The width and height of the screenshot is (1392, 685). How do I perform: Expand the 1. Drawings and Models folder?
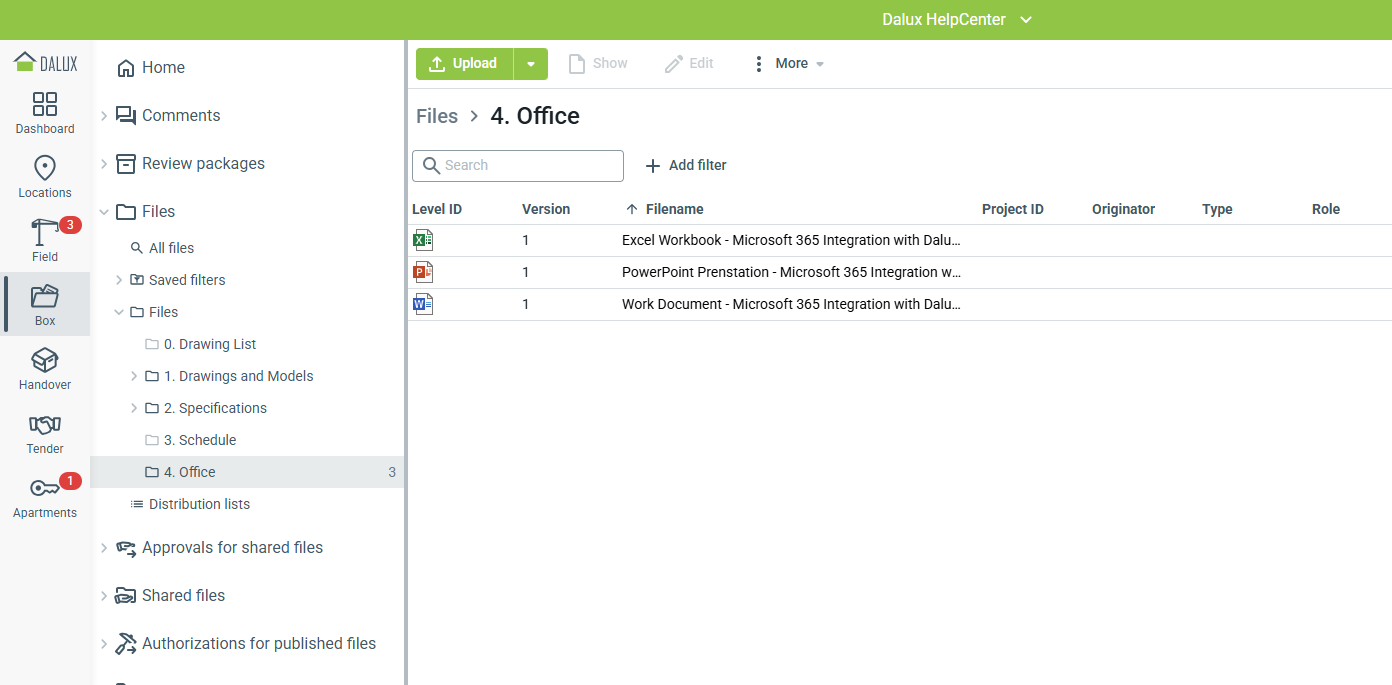(x=134, y=376)
